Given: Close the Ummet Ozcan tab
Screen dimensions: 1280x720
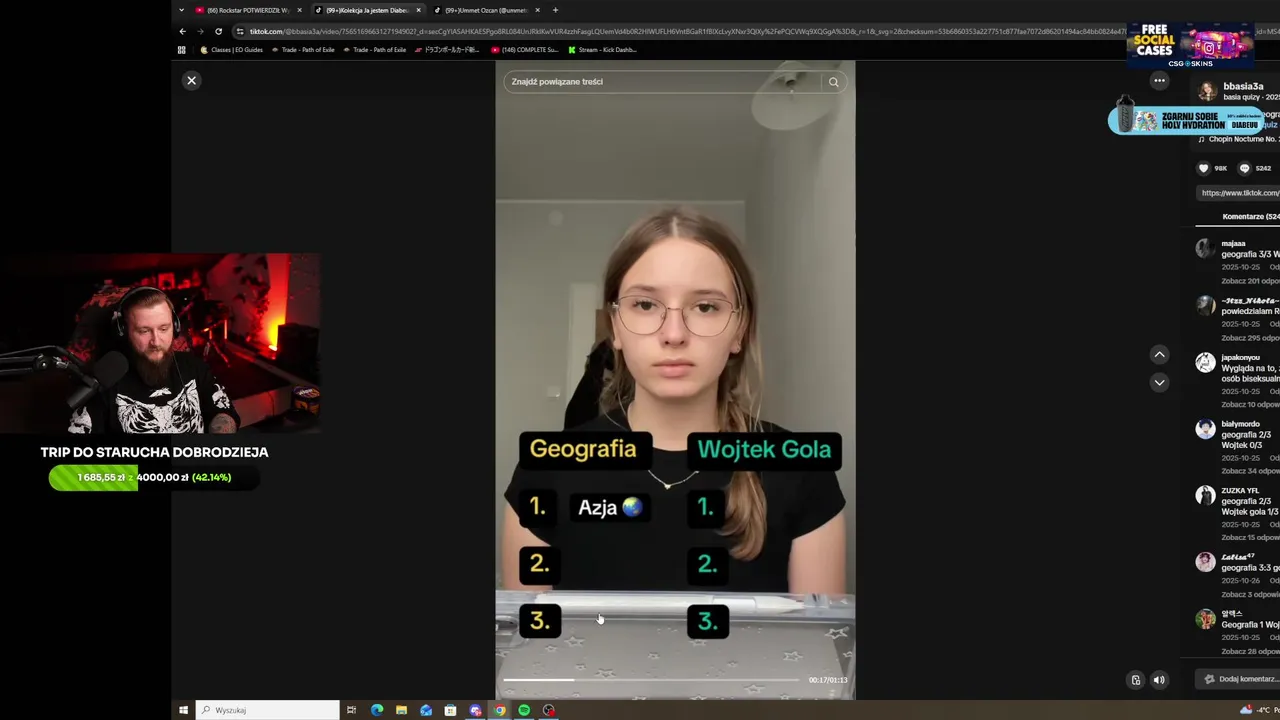Looking at the screenshot, I should tap(537, 10).
